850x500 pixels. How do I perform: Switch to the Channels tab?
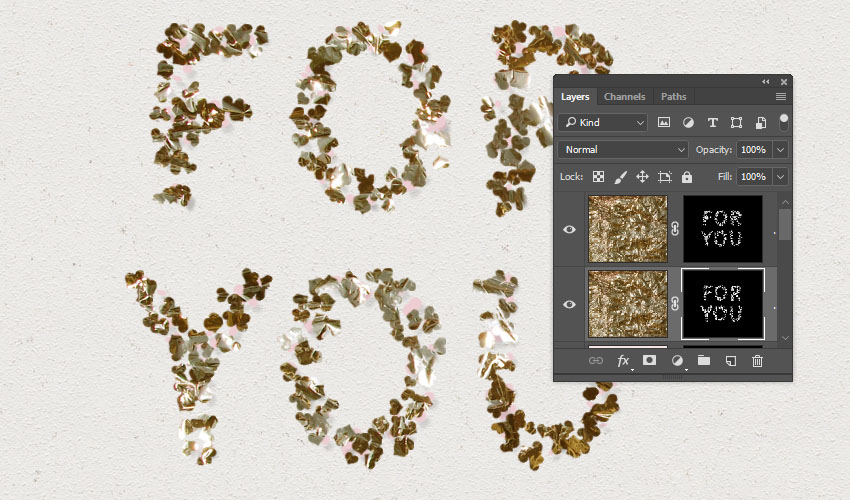624,97
